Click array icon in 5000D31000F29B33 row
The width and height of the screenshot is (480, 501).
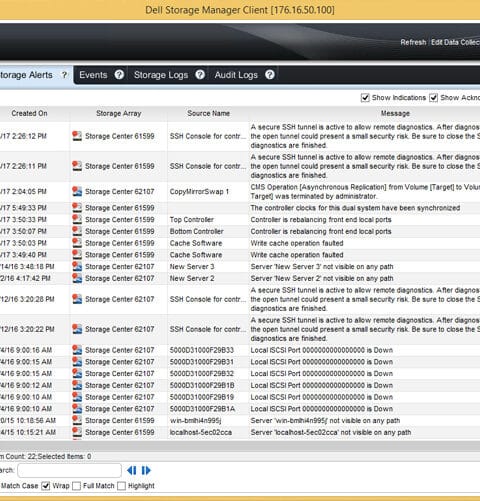click(x=77, y=350)
